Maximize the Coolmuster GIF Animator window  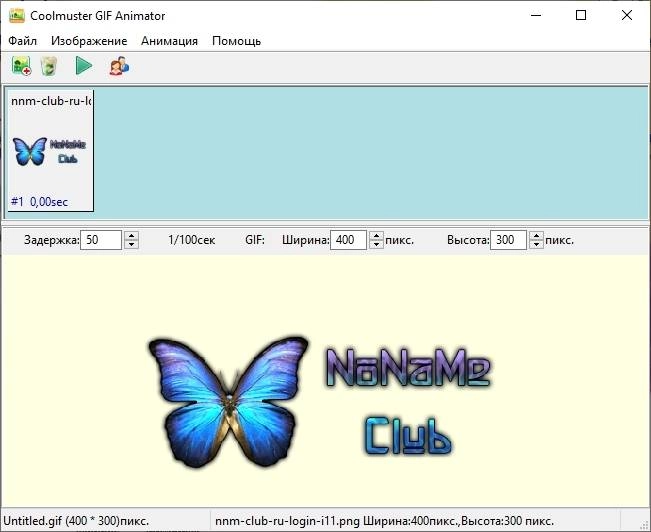point(581,16)
